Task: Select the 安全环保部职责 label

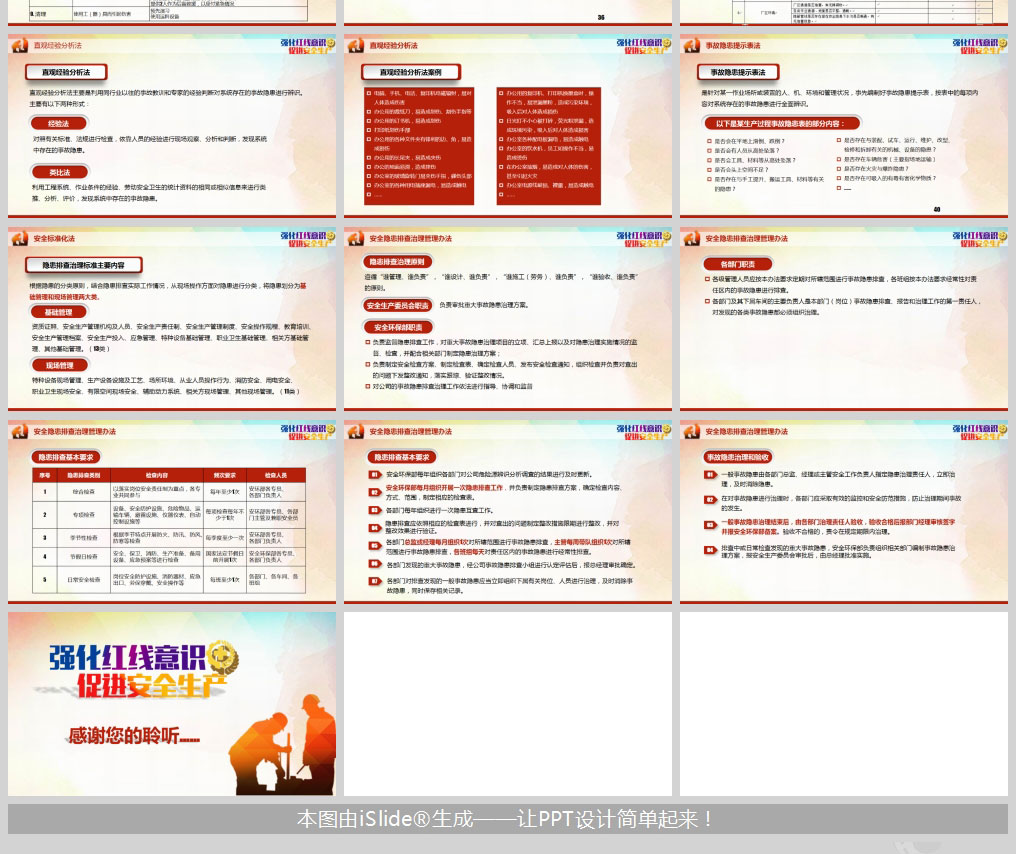Action: 399,328
